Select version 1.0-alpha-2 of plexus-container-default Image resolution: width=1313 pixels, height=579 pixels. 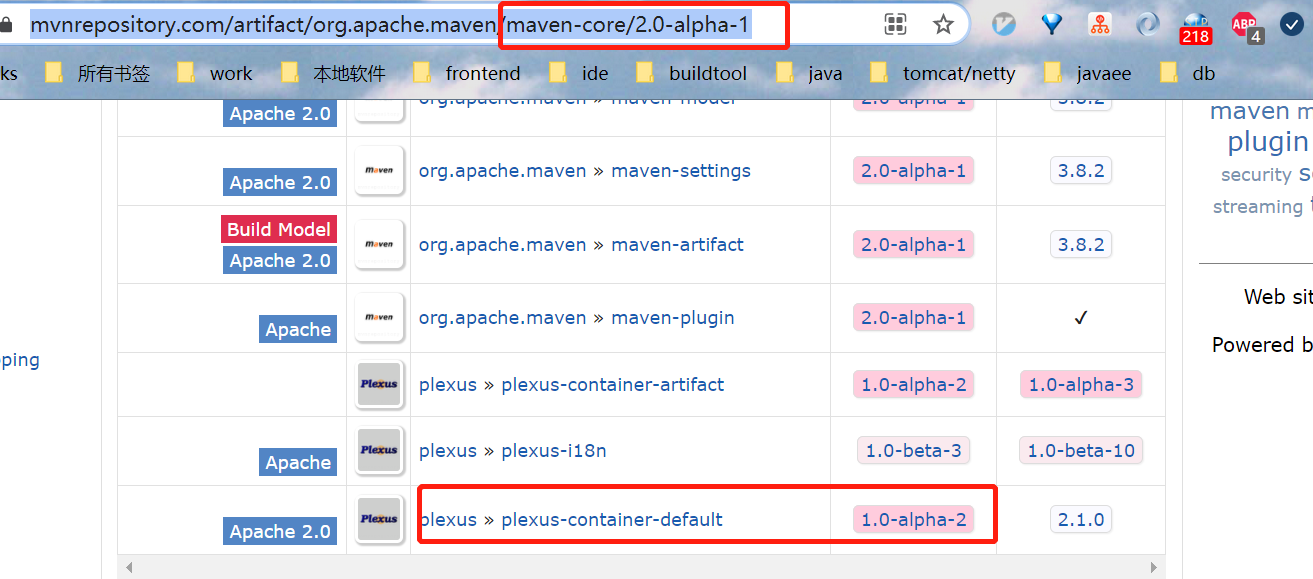tap(913, 520)
